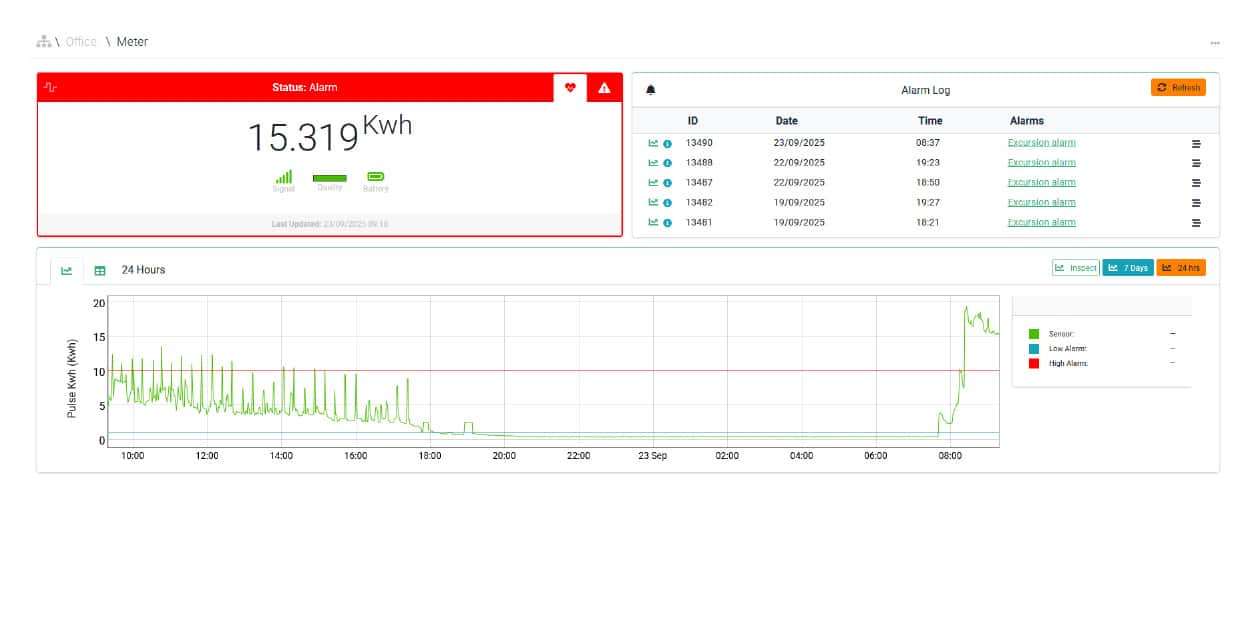Click the heartbeat health icon on the status card
The image size is (1255, 620).
570,88
